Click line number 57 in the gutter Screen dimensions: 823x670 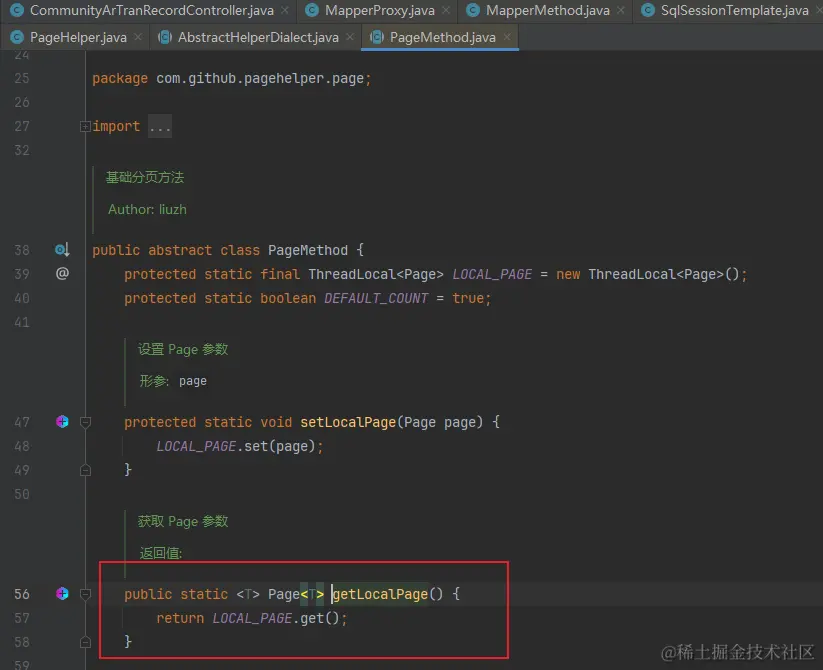click(22, 618)
